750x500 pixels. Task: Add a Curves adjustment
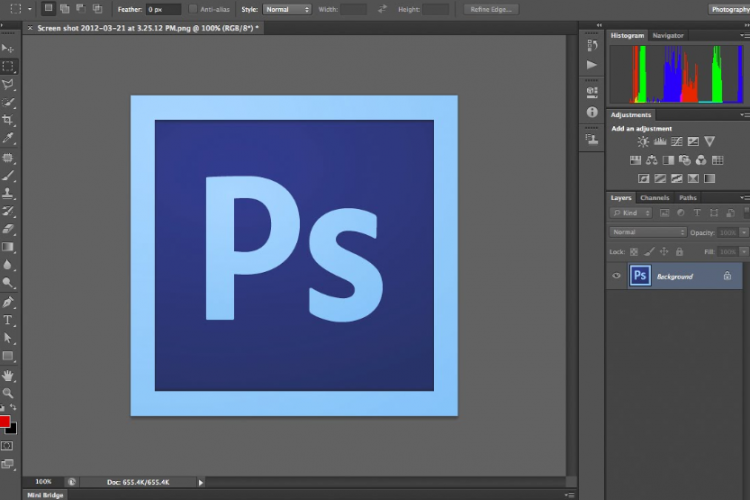click(677, 142)
